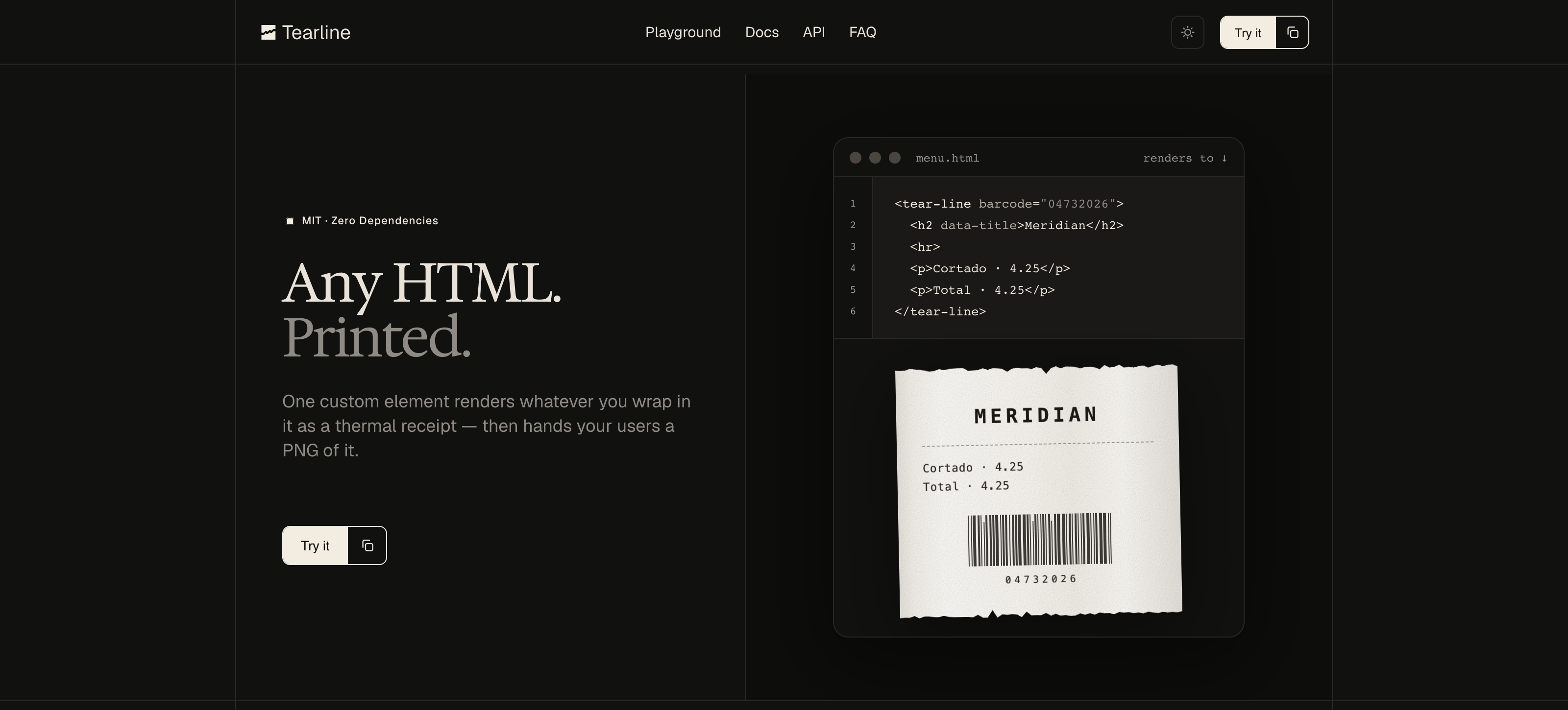1568x710 pixels.
Task: Click 'Total · 4.25' on the receipt
Action: 966,486
